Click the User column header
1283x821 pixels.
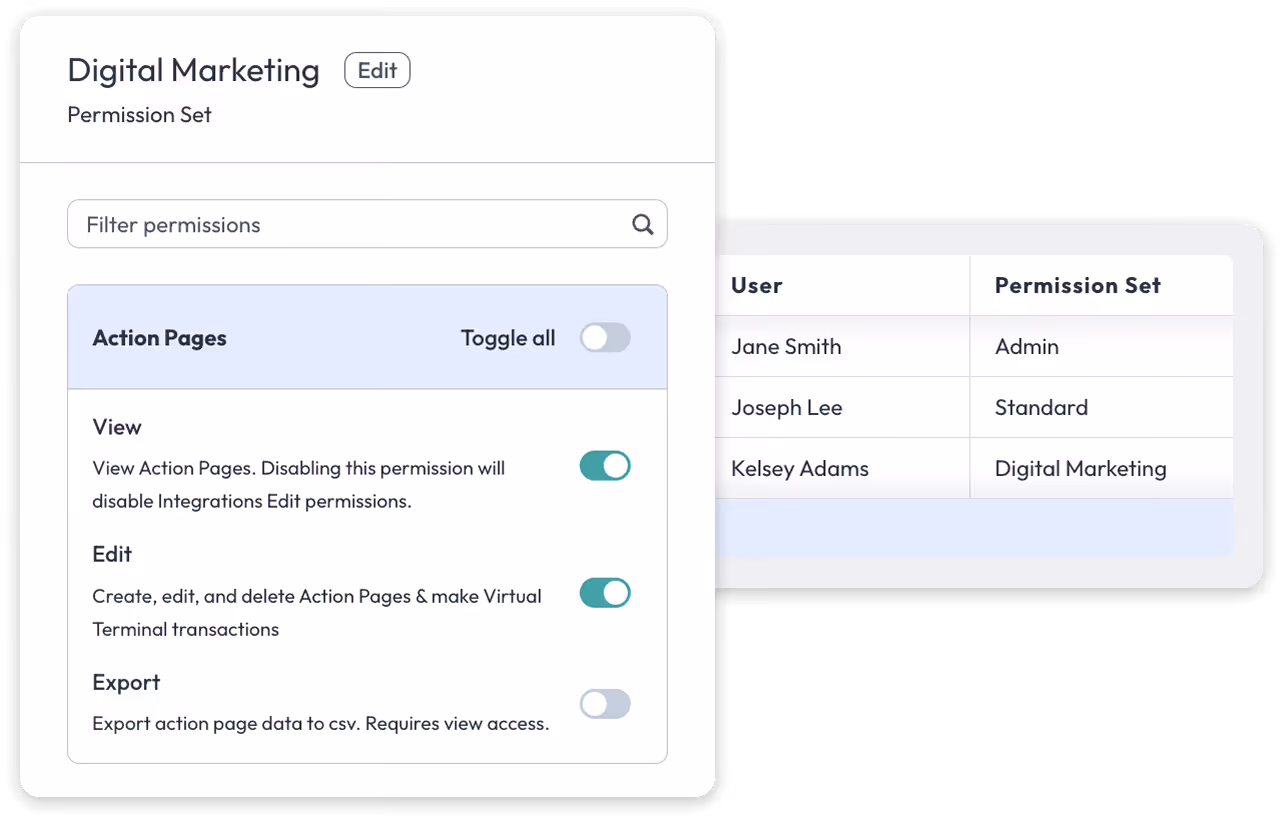(x=756, y=285)
